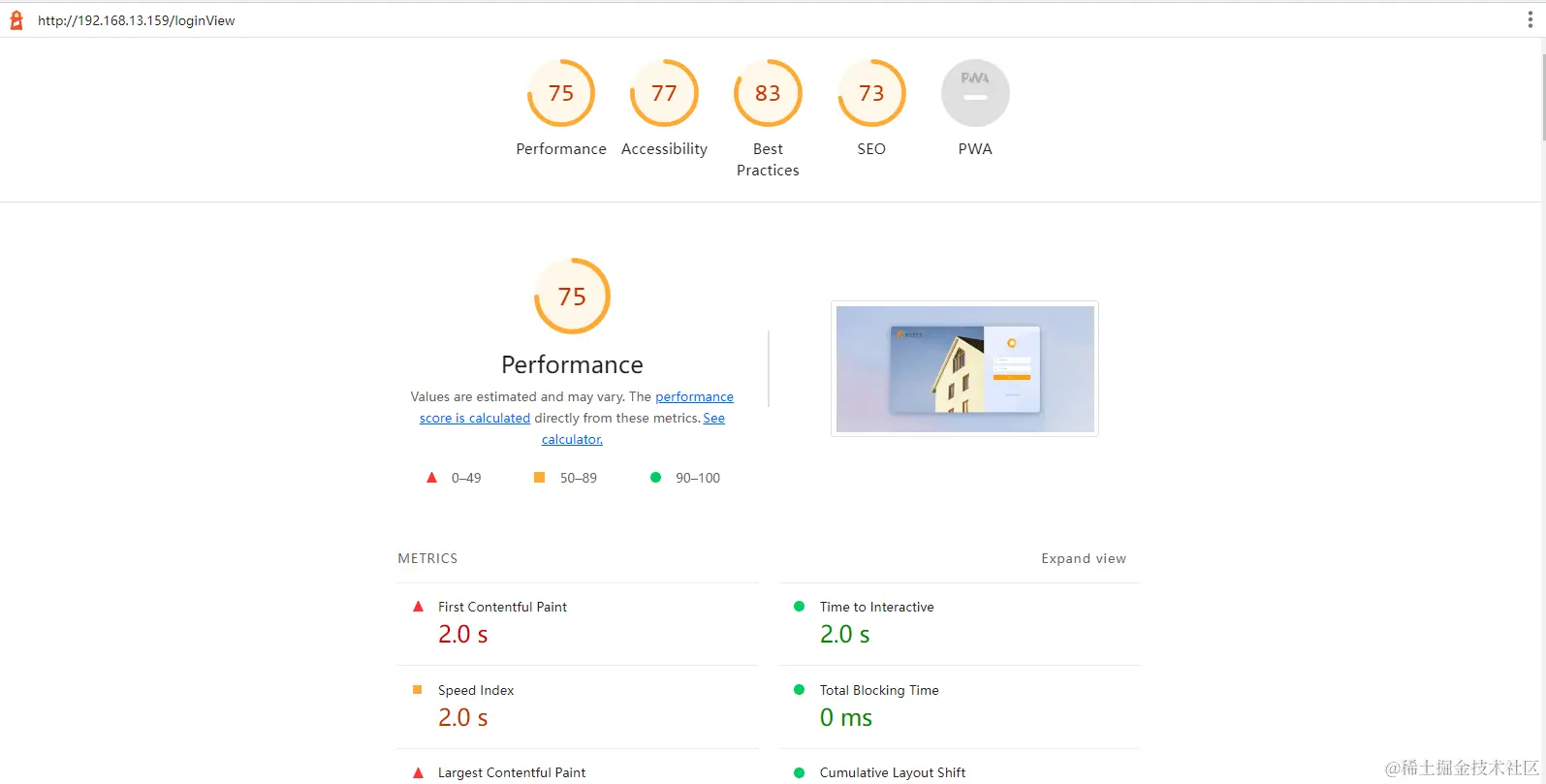Expand Time to Interactive metric
Image resolution: width=1546 pixels, height=784 pixels.
pyautogui.click(x=960, y=623)
